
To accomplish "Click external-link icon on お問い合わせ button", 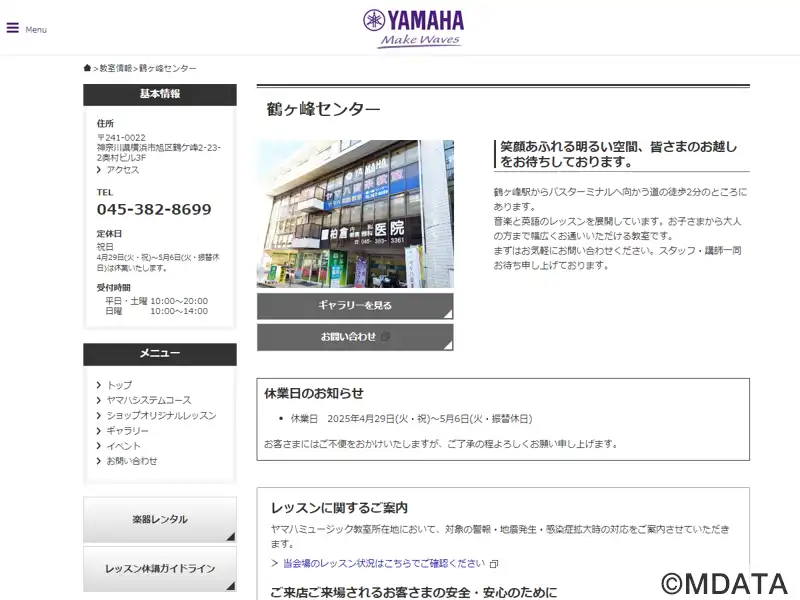I will (386, 337).
